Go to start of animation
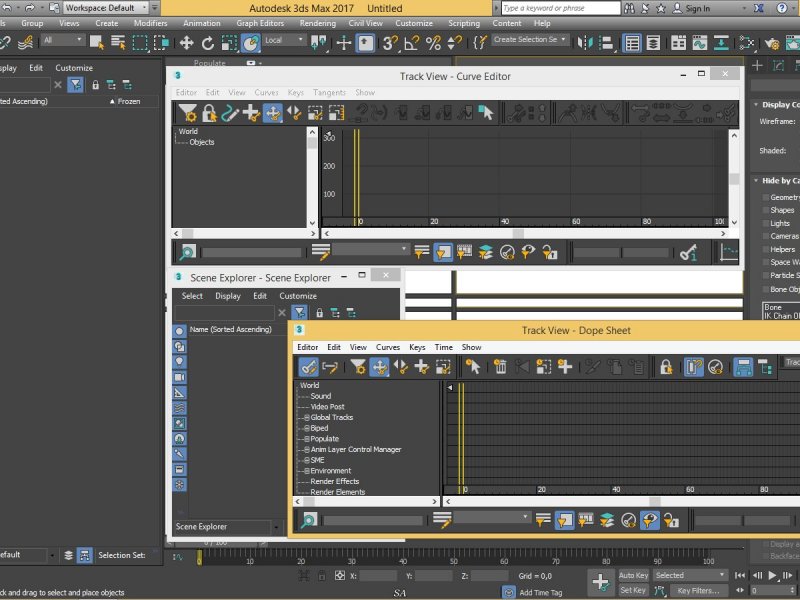The width and height of the screenshot is (800, 600). tap(740, 576)
